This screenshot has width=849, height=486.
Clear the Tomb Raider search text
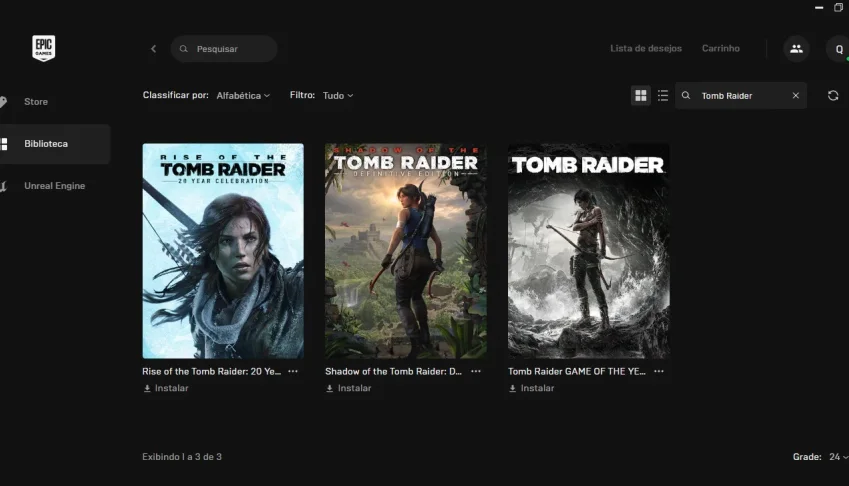tap(795, 95)
